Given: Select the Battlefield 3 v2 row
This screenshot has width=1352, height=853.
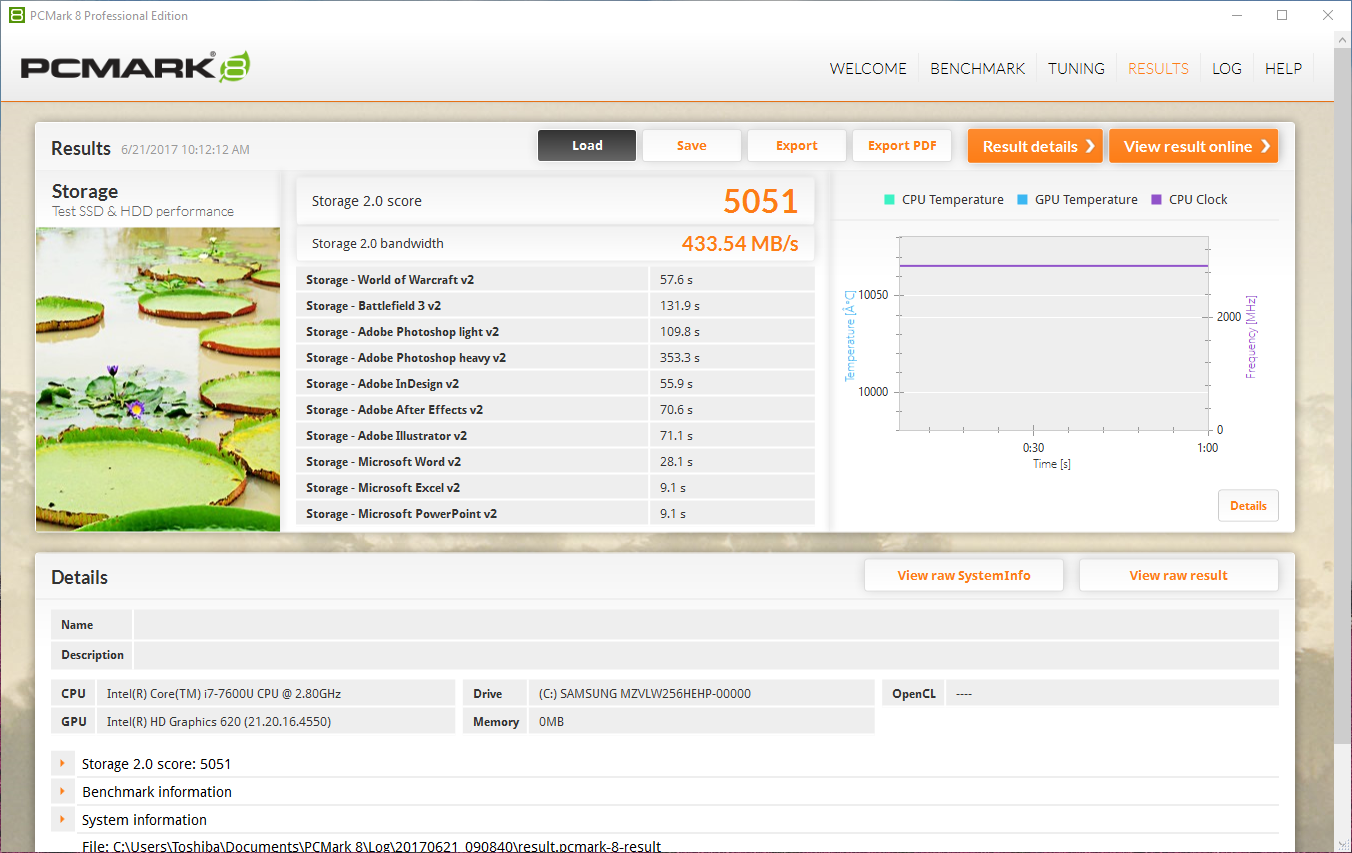Looking at the screenshot, I should pyautogui.click(x=555, y=306).
